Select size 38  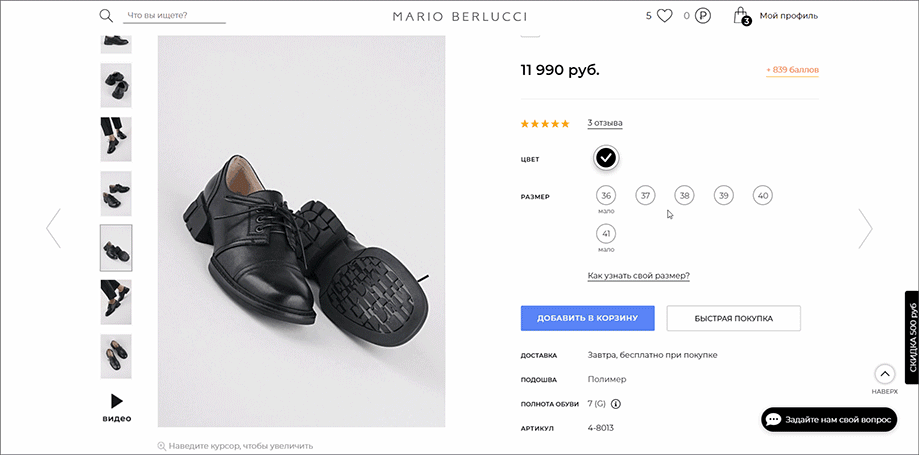click(x=684, y=195)
